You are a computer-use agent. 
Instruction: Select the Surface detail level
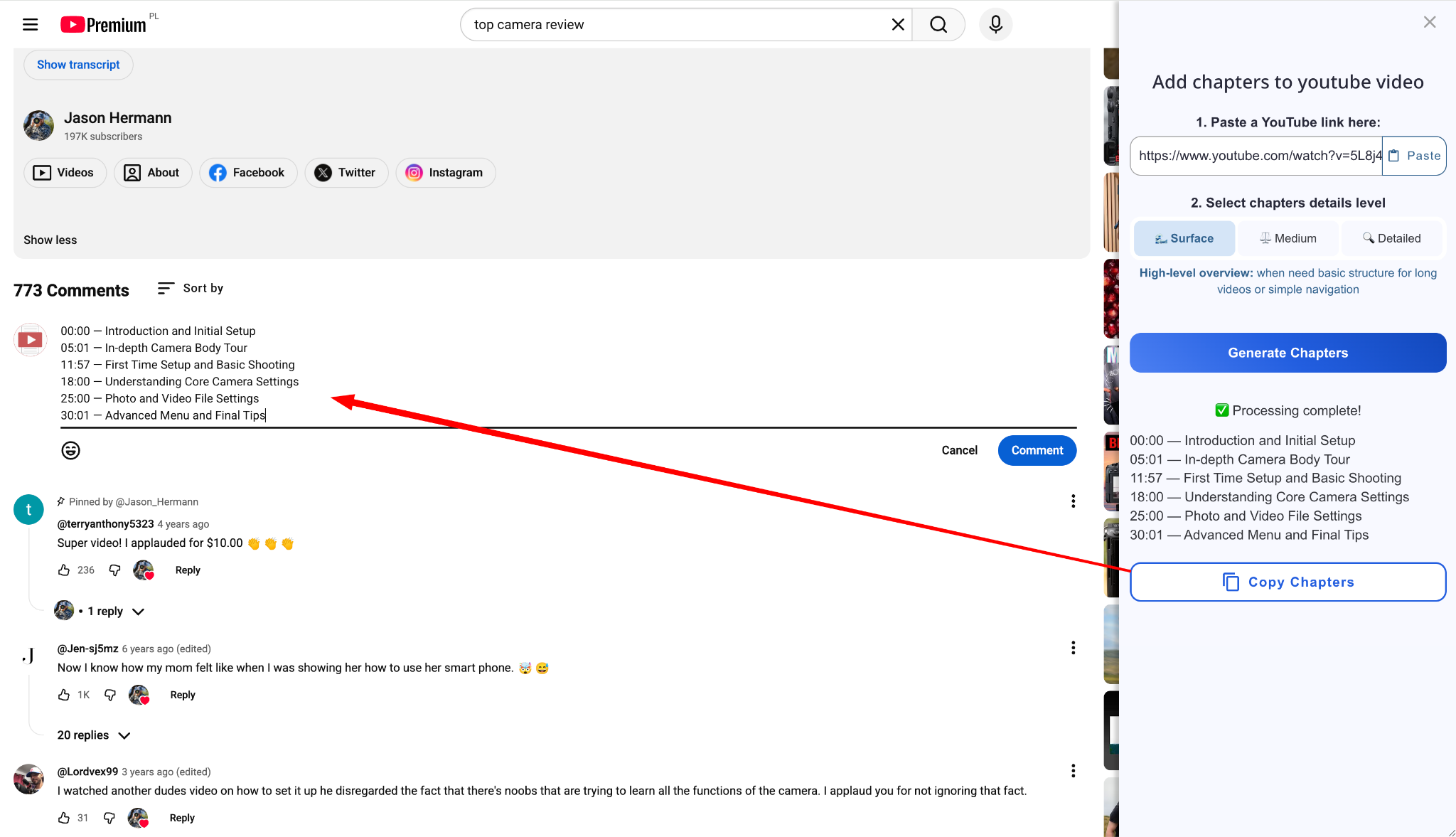(1184, 238)
